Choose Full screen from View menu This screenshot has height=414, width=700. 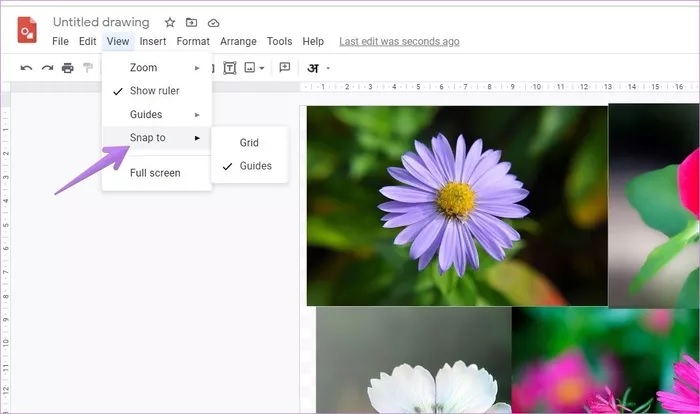pyautogui.click(x=157, y=173)
